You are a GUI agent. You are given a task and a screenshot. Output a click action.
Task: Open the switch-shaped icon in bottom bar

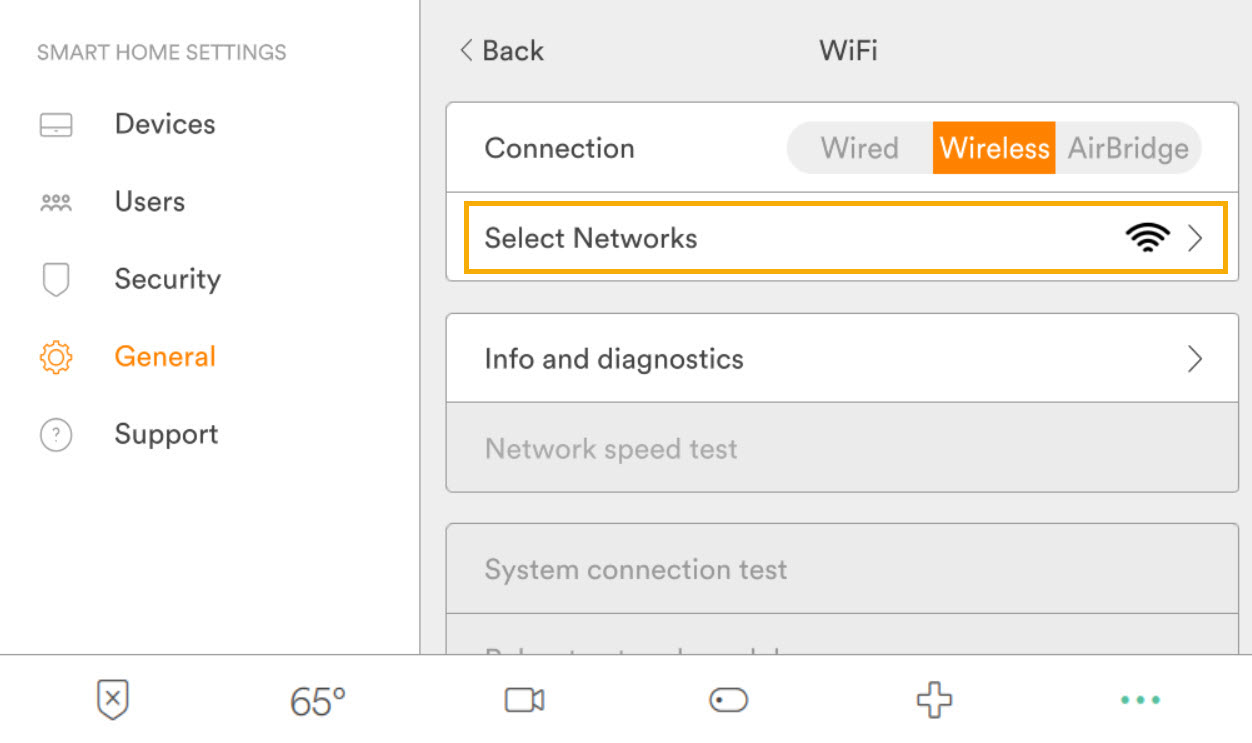(x=728, y=700)
